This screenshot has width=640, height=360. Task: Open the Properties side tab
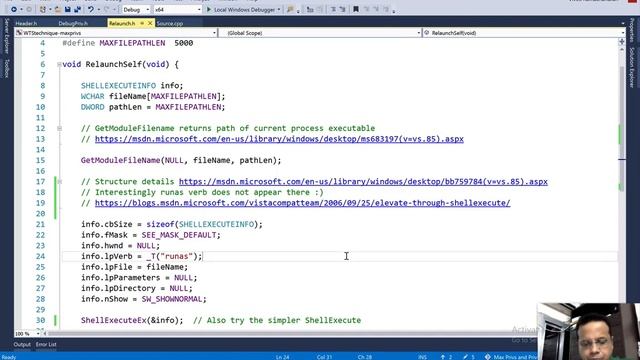pyautogui.click(x=631, y=31)
